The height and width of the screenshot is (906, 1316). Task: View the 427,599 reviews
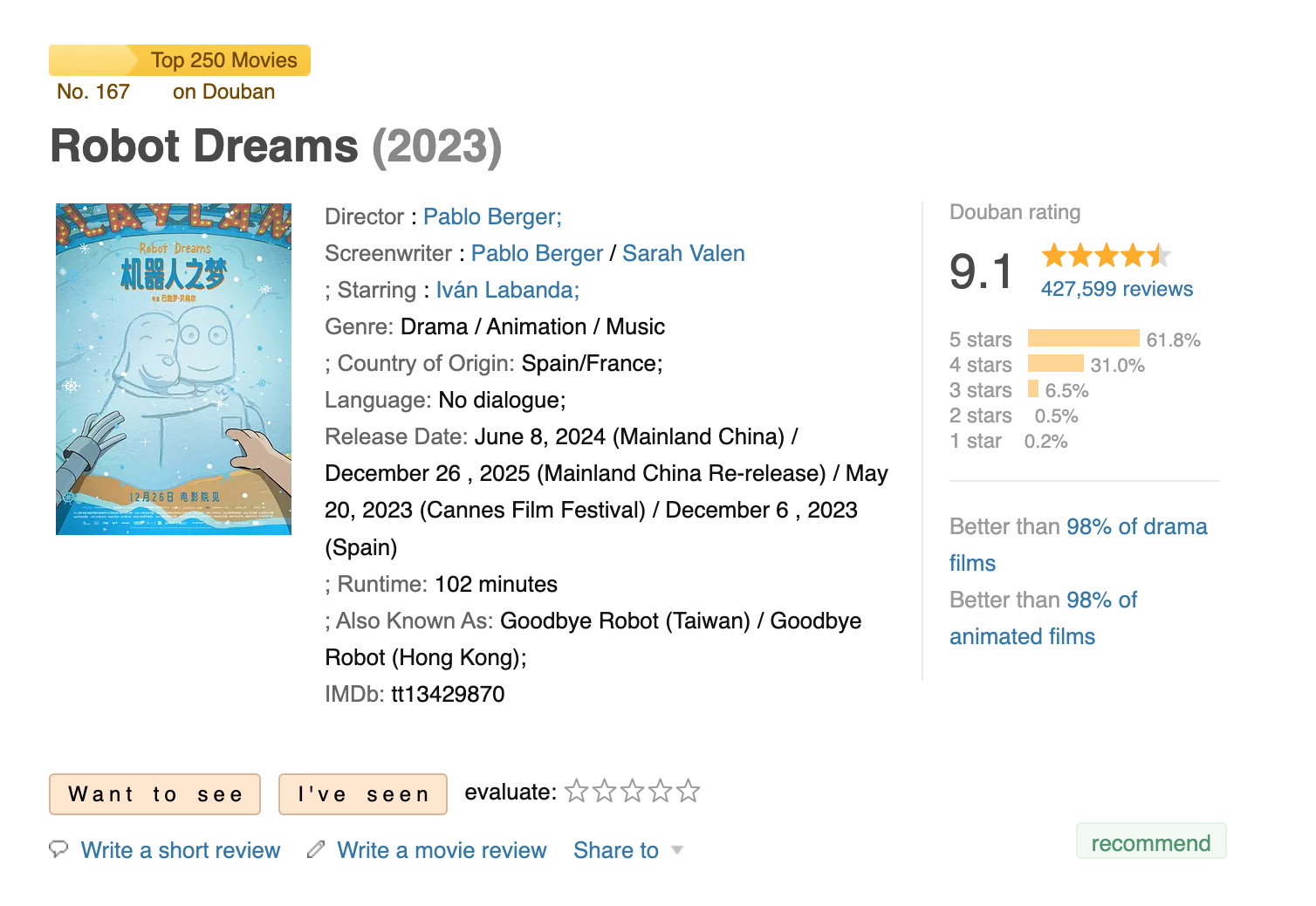pos(1116,290)
